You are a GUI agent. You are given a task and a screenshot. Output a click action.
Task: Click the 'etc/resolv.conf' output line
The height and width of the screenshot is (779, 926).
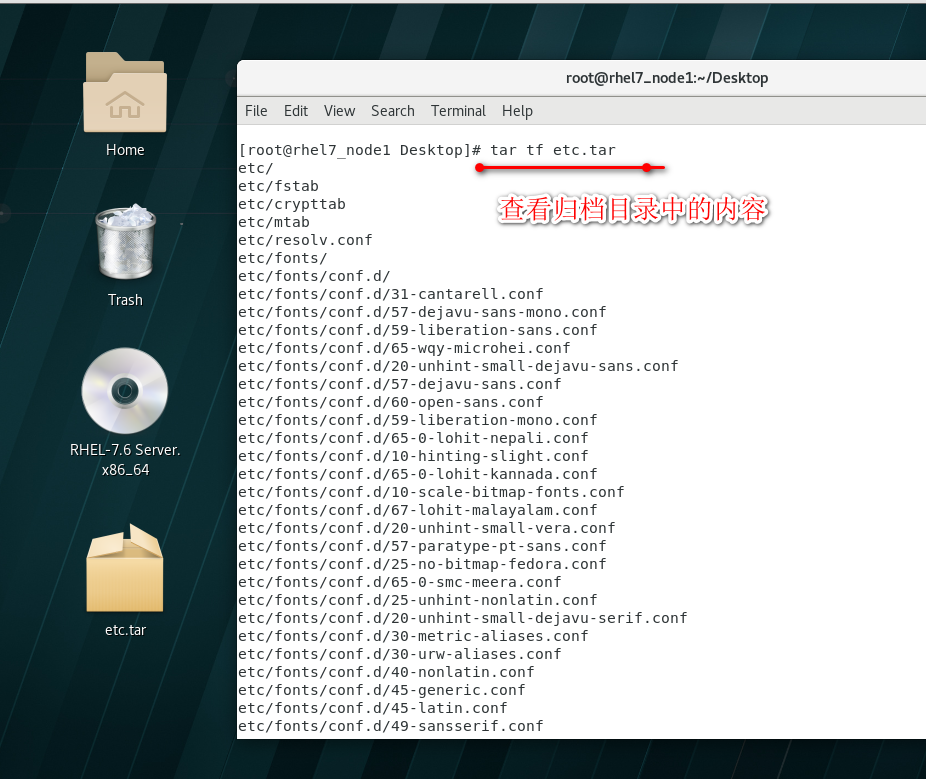[x=305, y=240]
